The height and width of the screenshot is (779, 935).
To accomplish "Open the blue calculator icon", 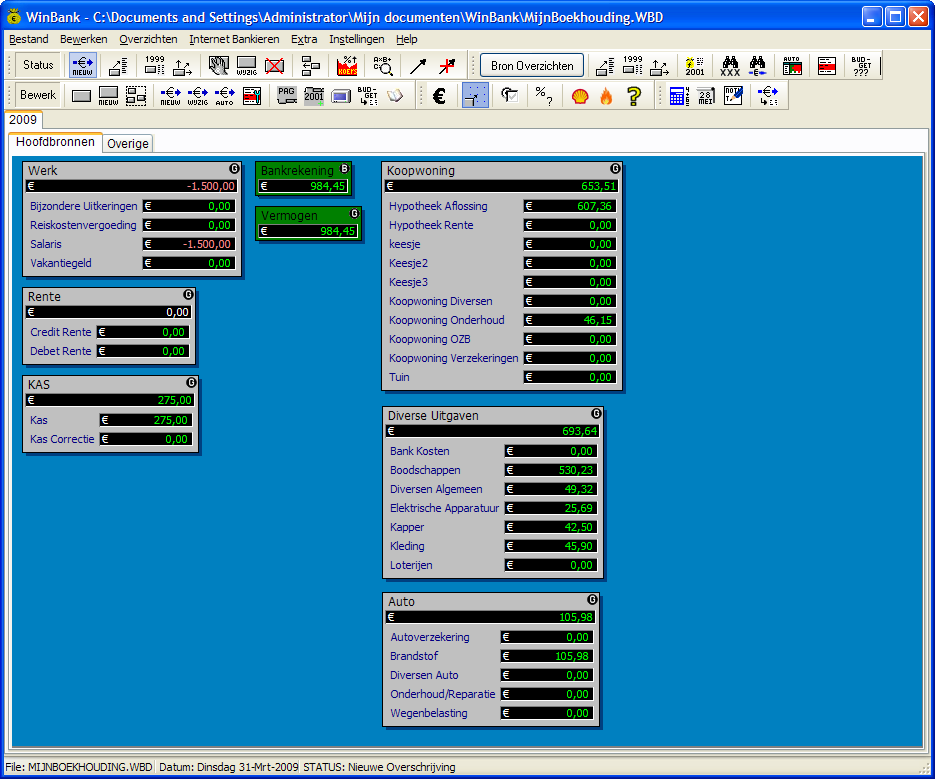I will 678,95.
